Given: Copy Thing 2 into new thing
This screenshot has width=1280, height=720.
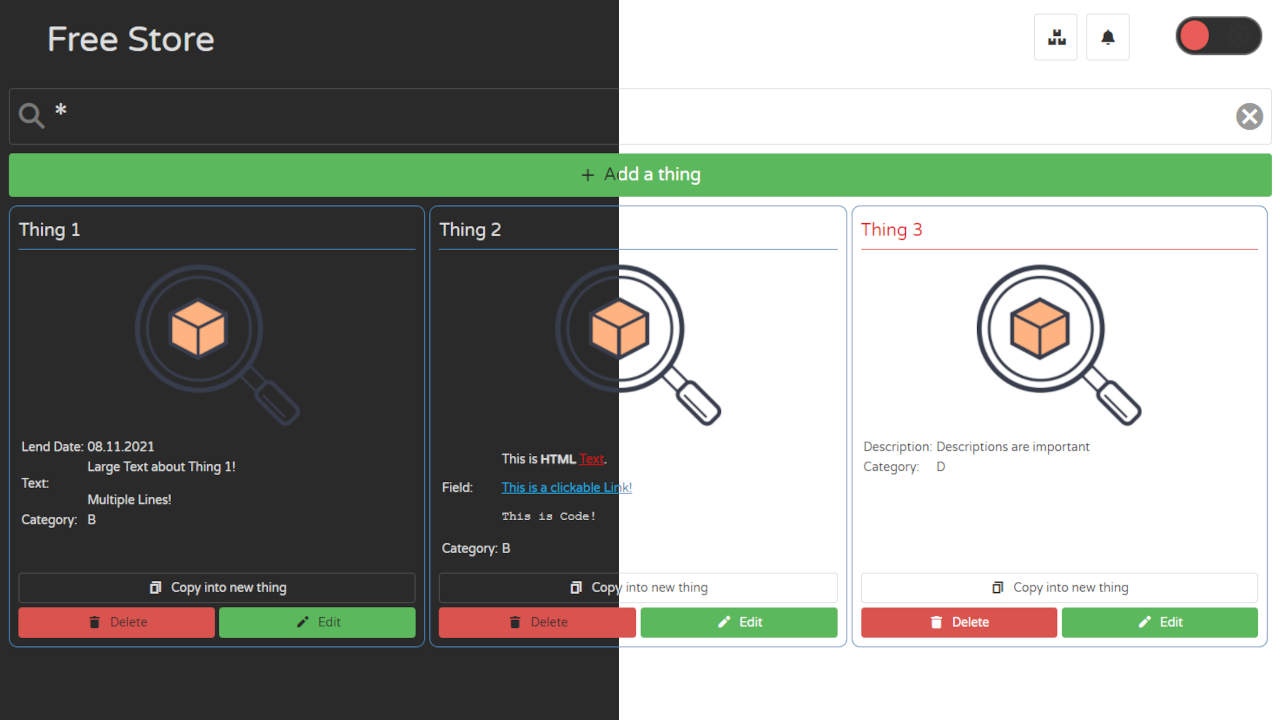Looking at the screenshot, I should tap(638, 588).
